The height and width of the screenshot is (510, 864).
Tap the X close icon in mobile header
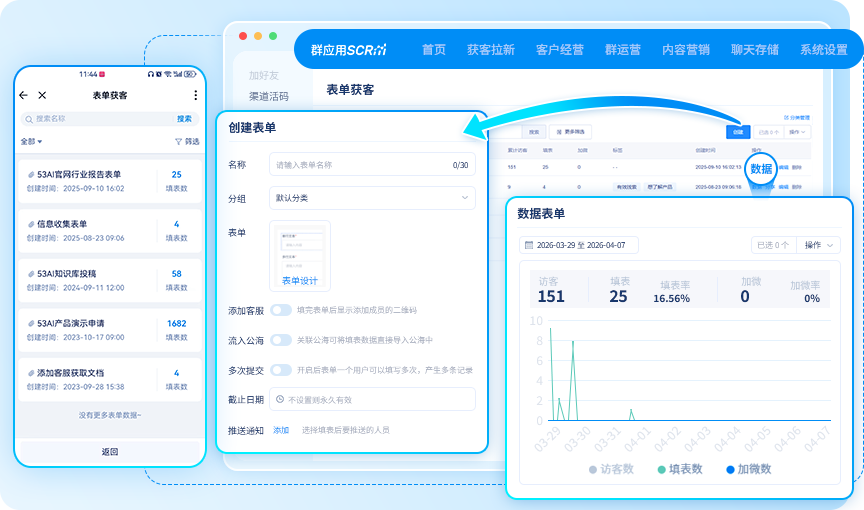click(42, 95)
